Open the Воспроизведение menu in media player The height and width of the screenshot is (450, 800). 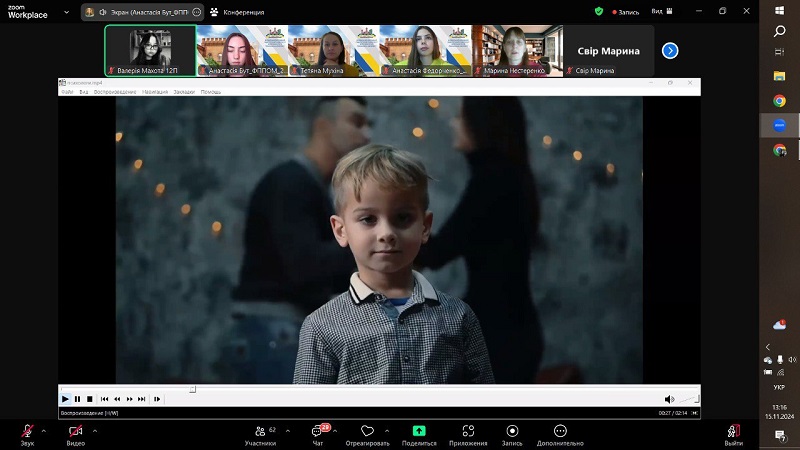coord(115,92)
